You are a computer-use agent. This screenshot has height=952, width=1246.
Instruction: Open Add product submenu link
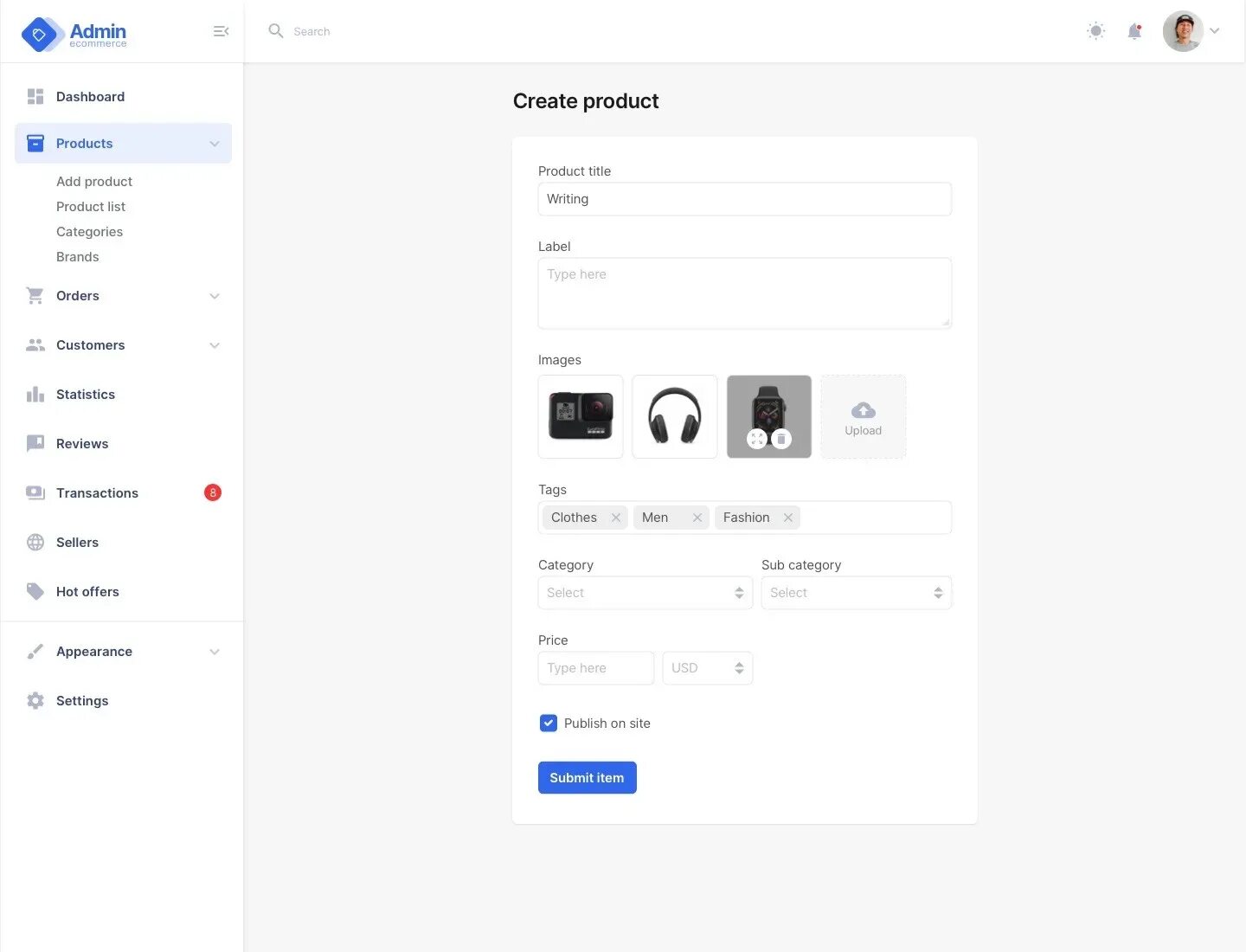(94, 181)
